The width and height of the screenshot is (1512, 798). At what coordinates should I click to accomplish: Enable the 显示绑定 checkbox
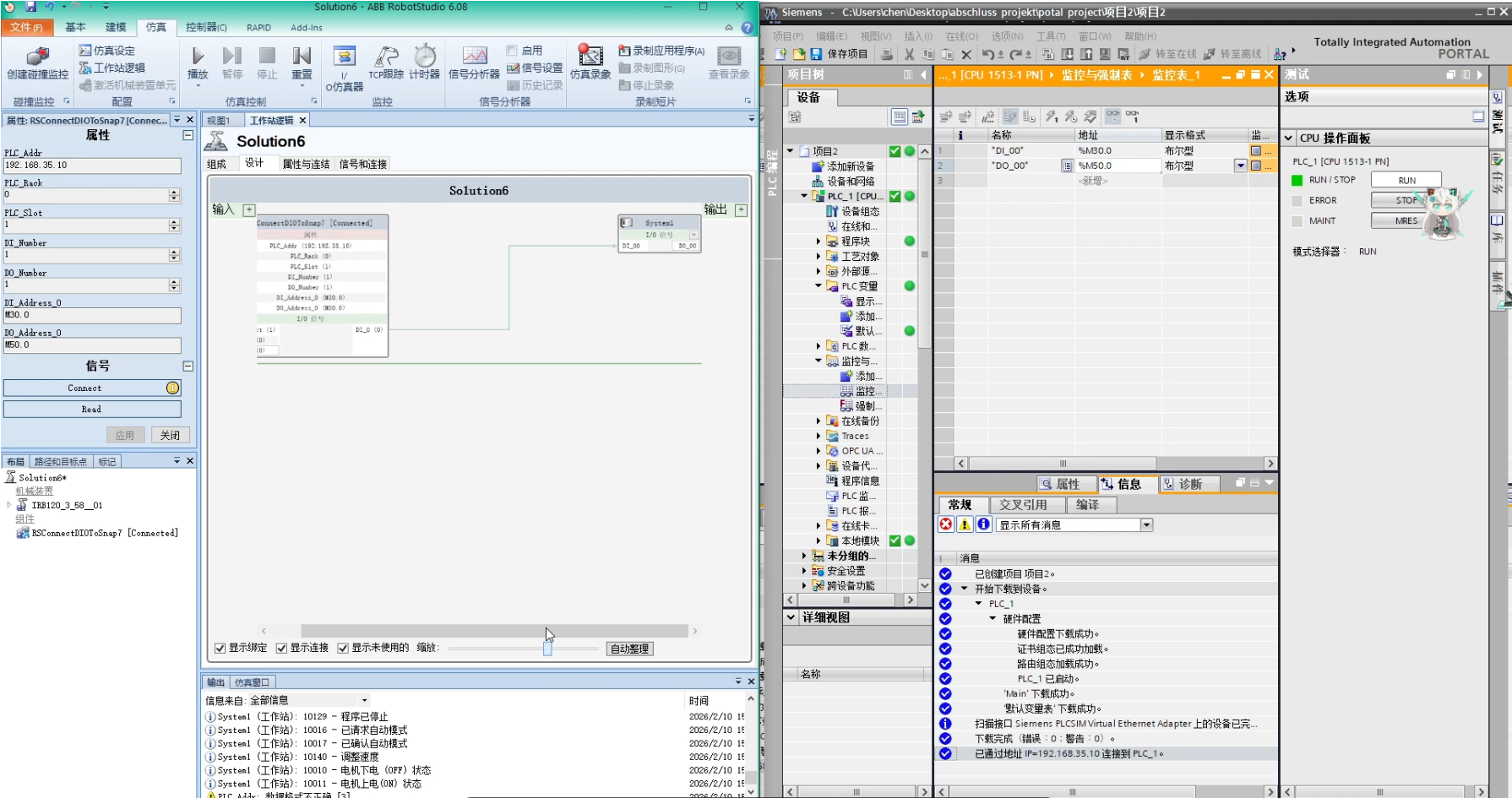[x=219, y=648]
